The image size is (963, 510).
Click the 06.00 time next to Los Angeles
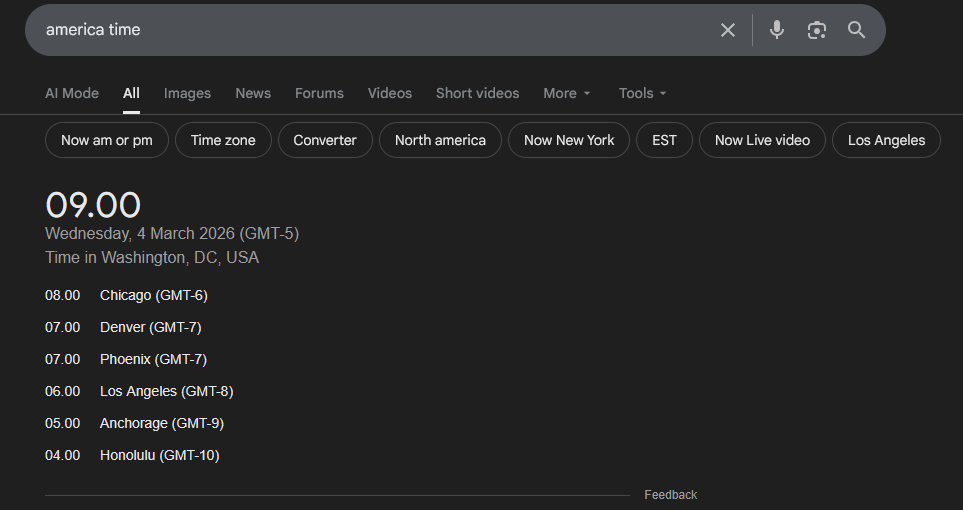pyautogui.click(x=63, y=391)
